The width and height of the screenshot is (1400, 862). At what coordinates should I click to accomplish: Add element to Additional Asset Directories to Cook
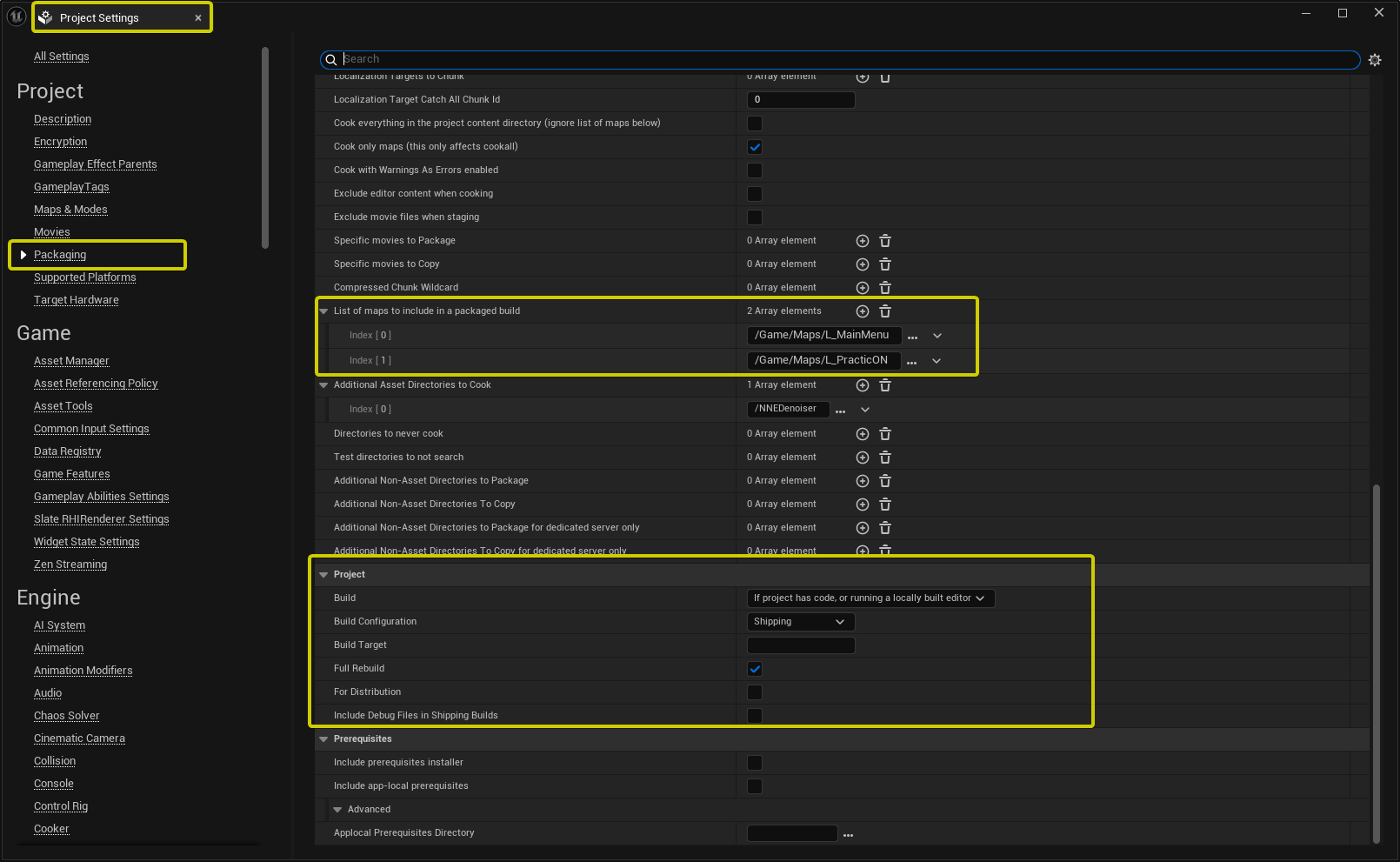point(862,385)
